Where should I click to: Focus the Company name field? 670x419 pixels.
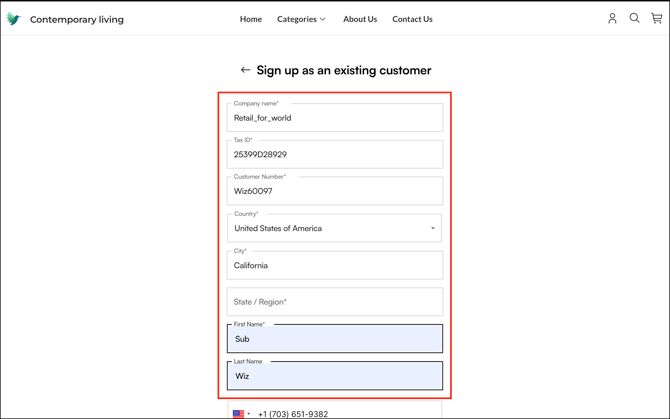335,118
